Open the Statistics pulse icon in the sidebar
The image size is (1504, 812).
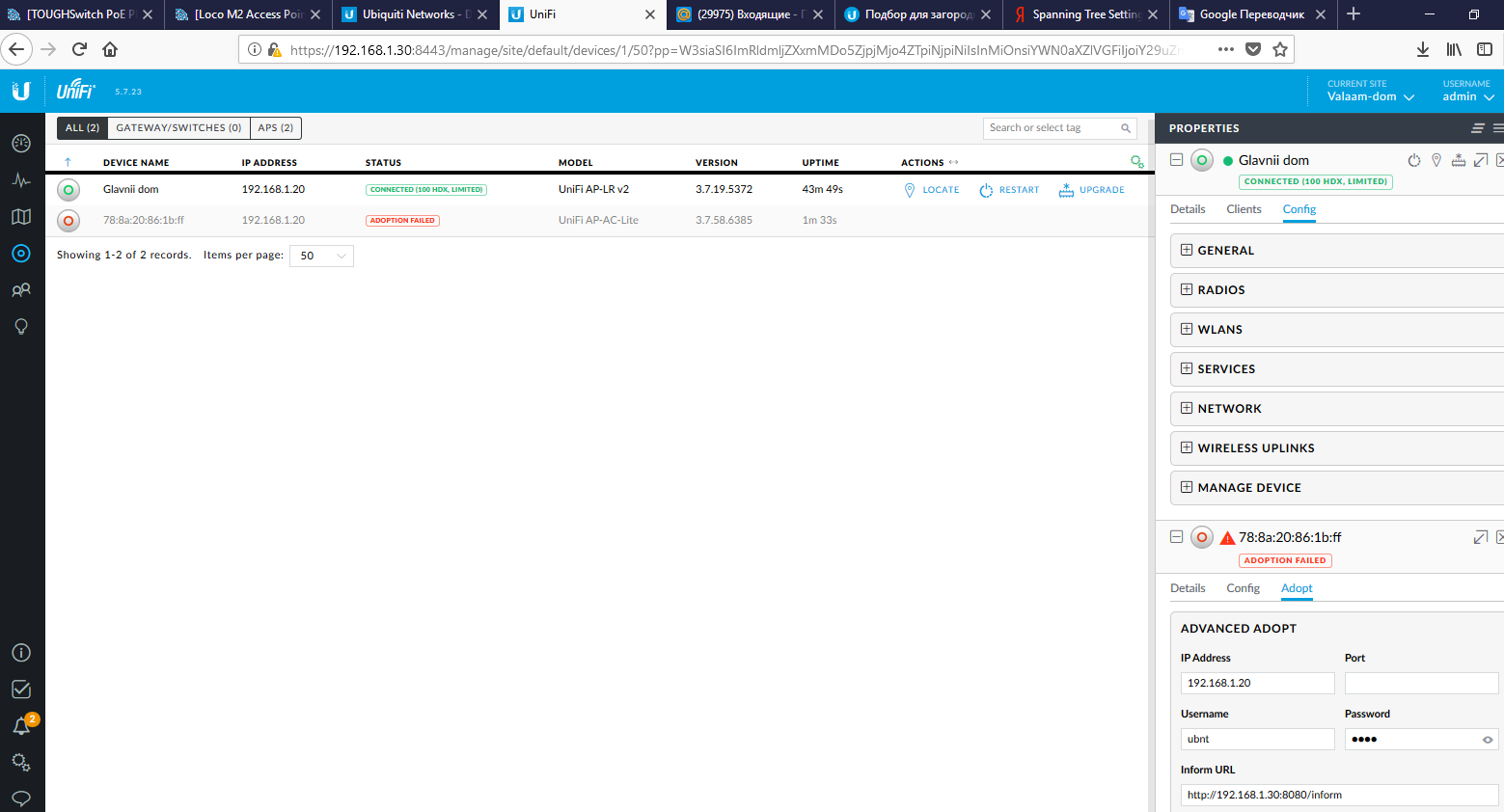coord(21,180)
